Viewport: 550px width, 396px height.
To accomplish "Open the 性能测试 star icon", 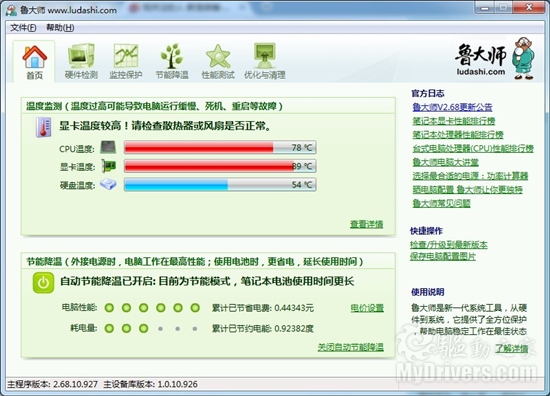I will click(x=218, y=56).
